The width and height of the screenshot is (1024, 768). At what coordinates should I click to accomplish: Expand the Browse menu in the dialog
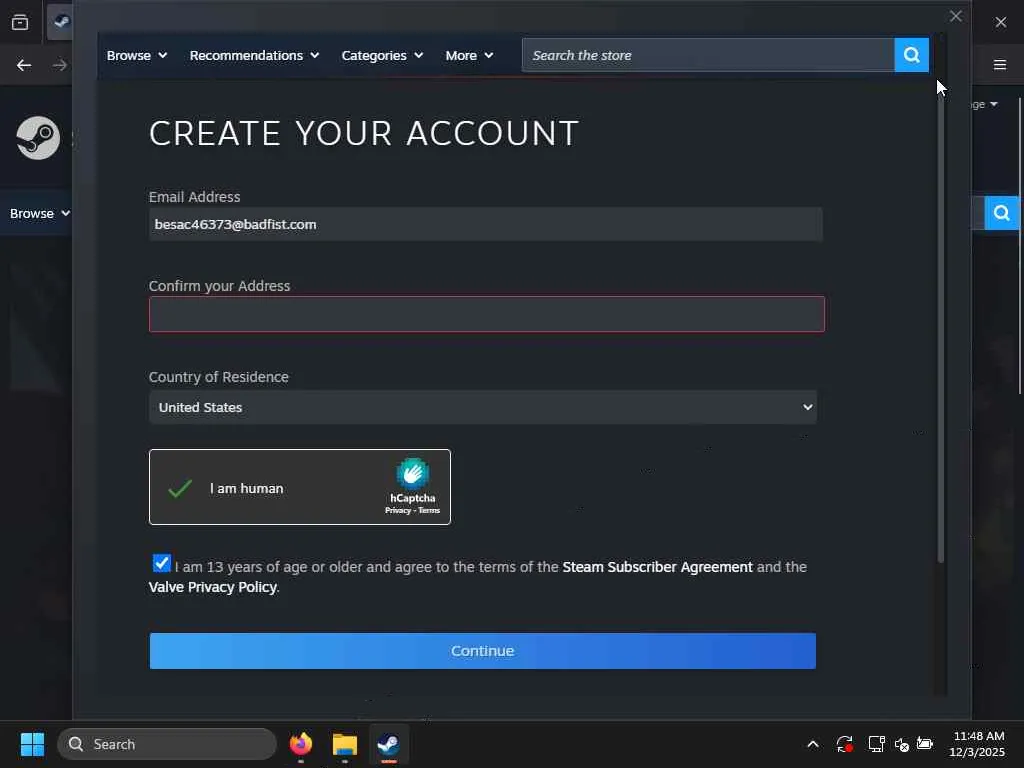[x=137, y=56]
